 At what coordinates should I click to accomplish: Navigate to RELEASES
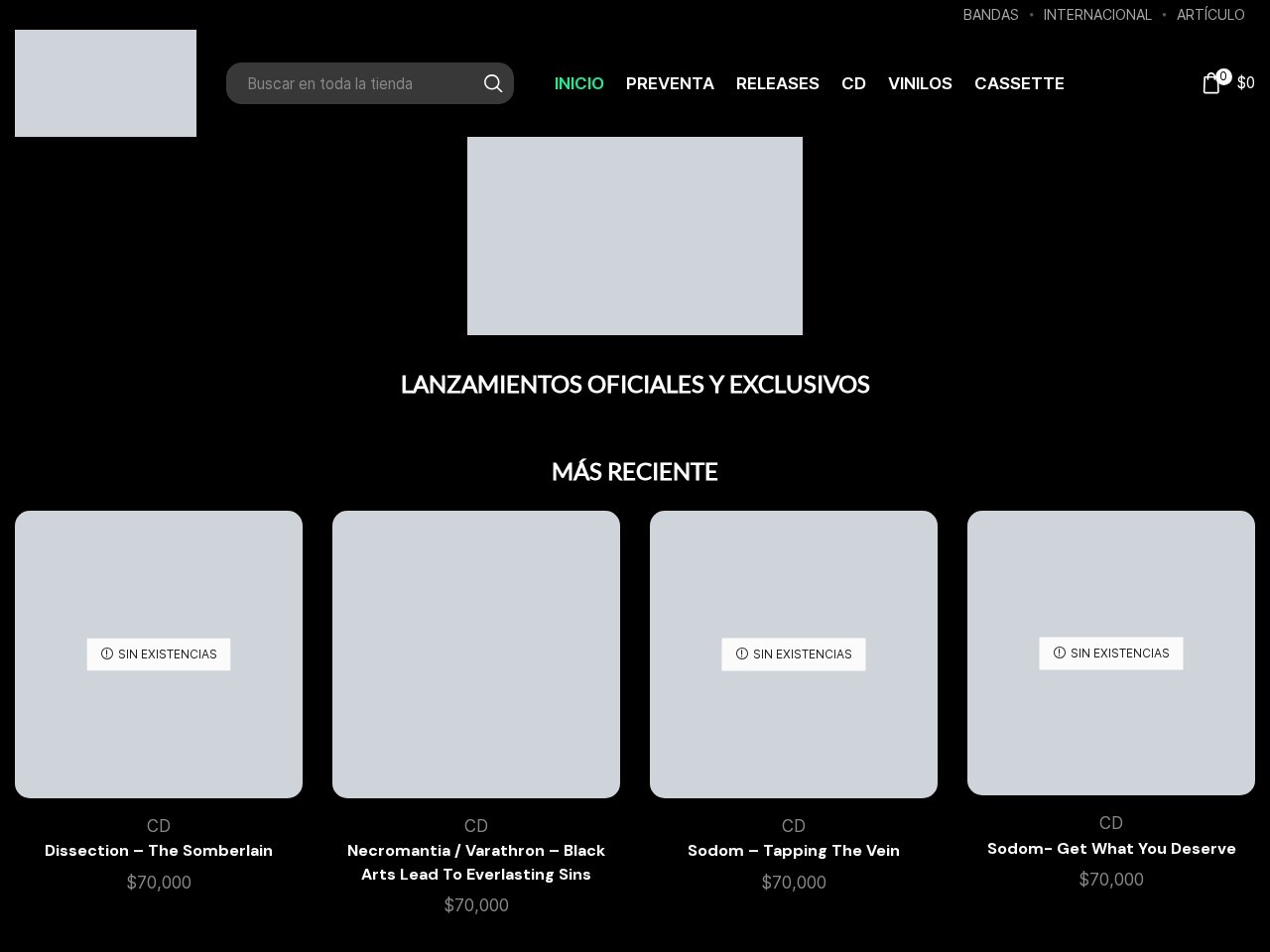pos(778,83)
